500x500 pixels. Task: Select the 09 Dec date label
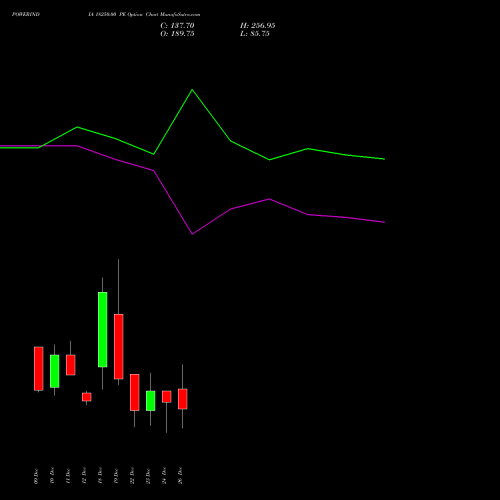36,476
